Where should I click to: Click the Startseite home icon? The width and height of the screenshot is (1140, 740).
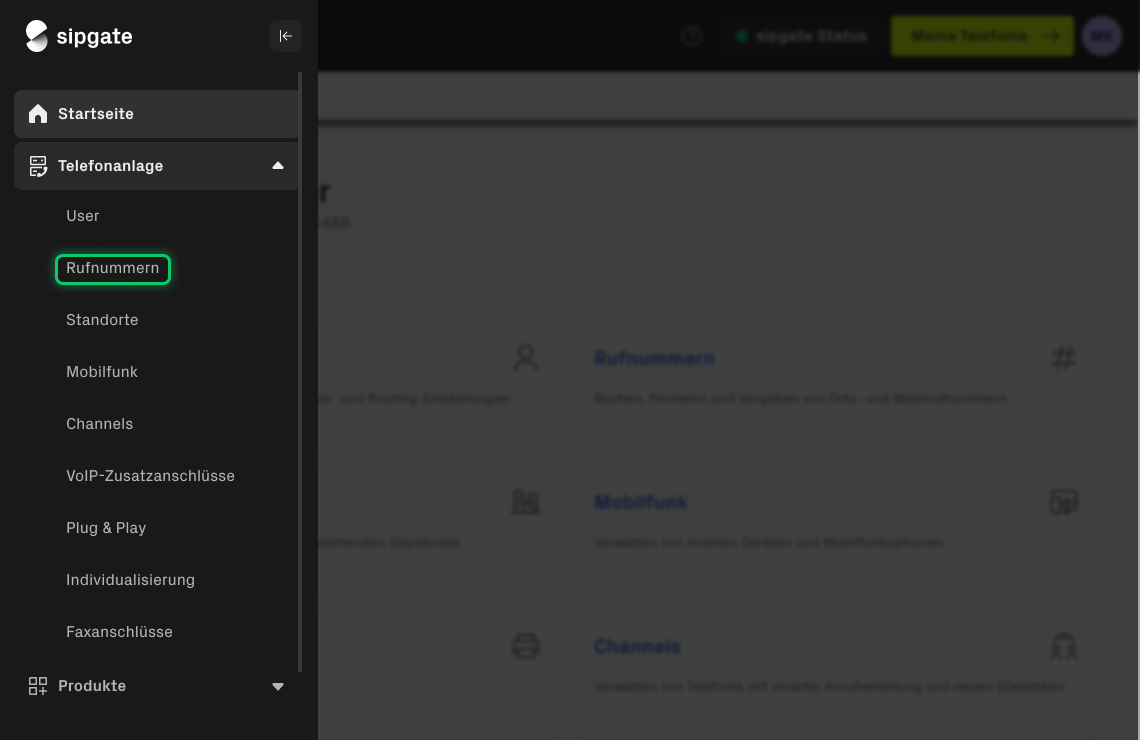point(38,114)
